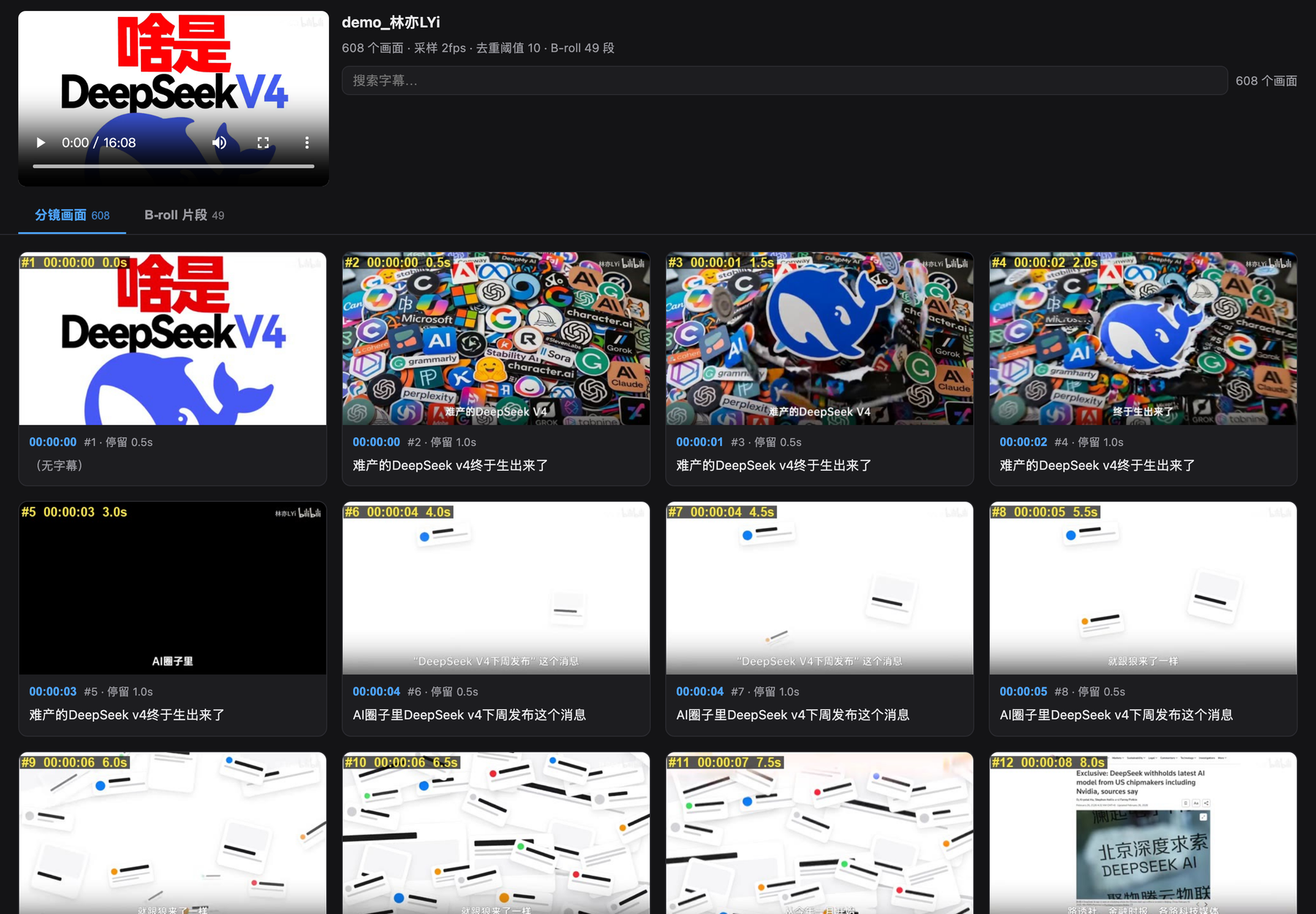Select the frame #6 subtitle text
This screenshot has width=1316, height=914.
(x=469, y=715)
